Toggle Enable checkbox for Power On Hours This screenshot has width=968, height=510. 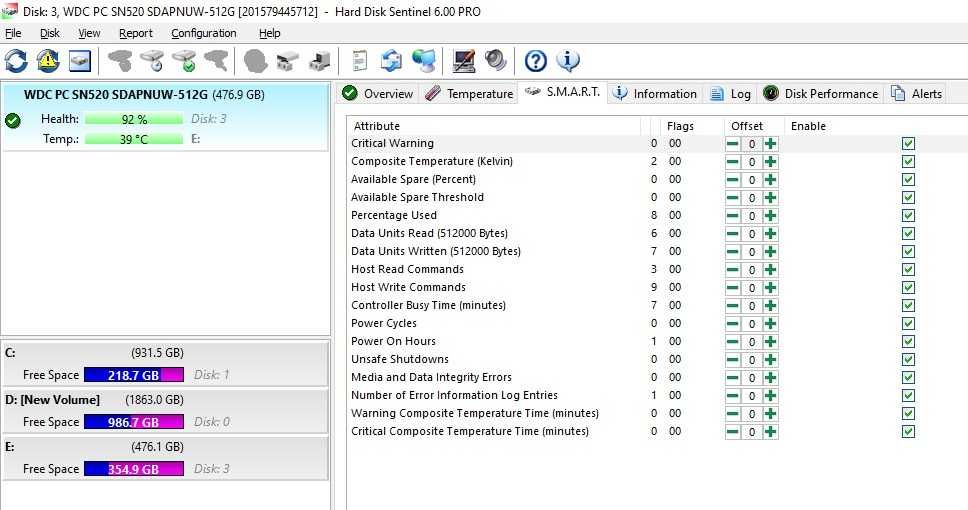(908, 341)
